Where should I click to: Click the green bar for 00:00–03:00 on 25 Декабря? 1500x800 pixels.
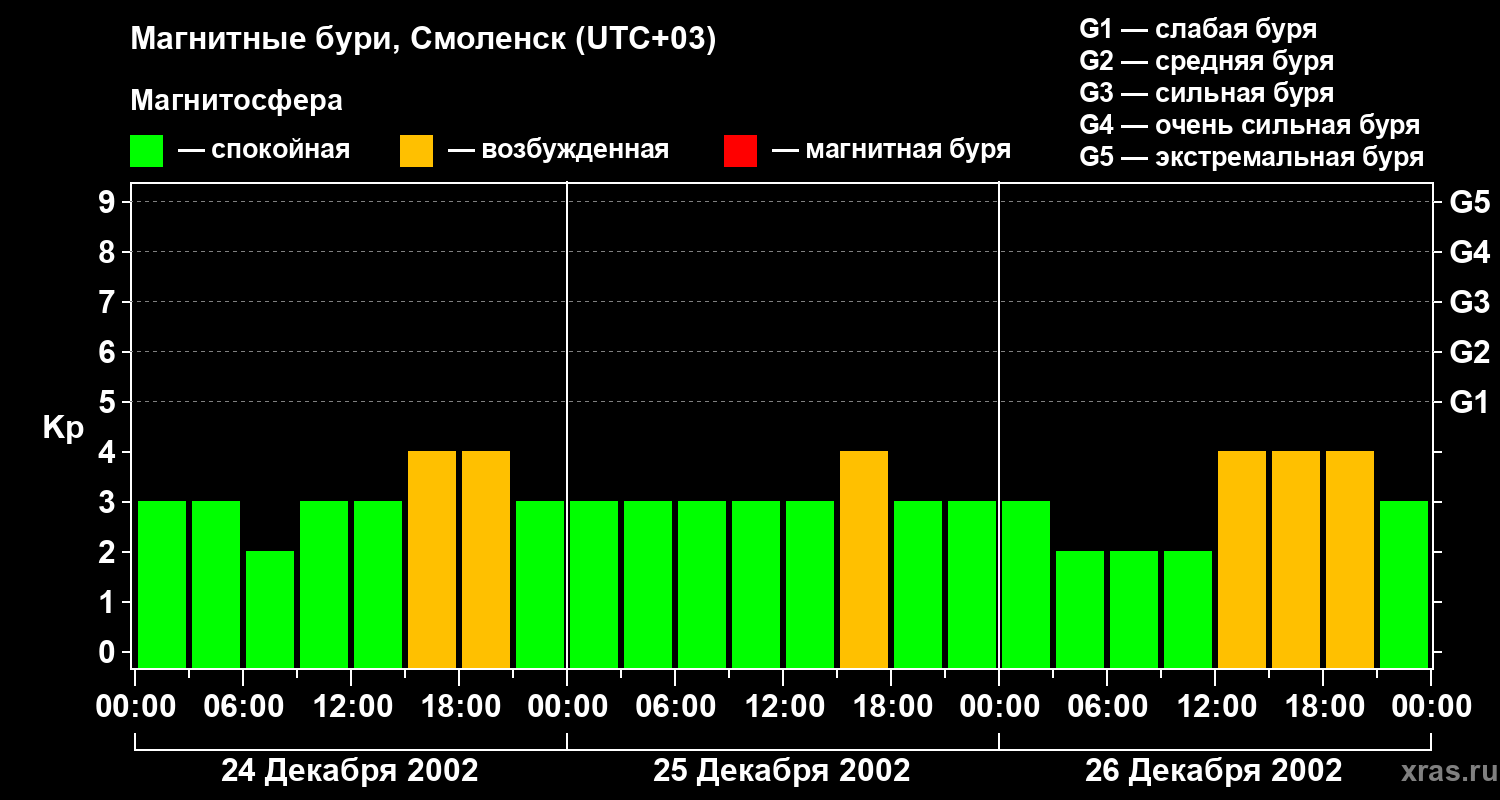[x=594, y=584]
